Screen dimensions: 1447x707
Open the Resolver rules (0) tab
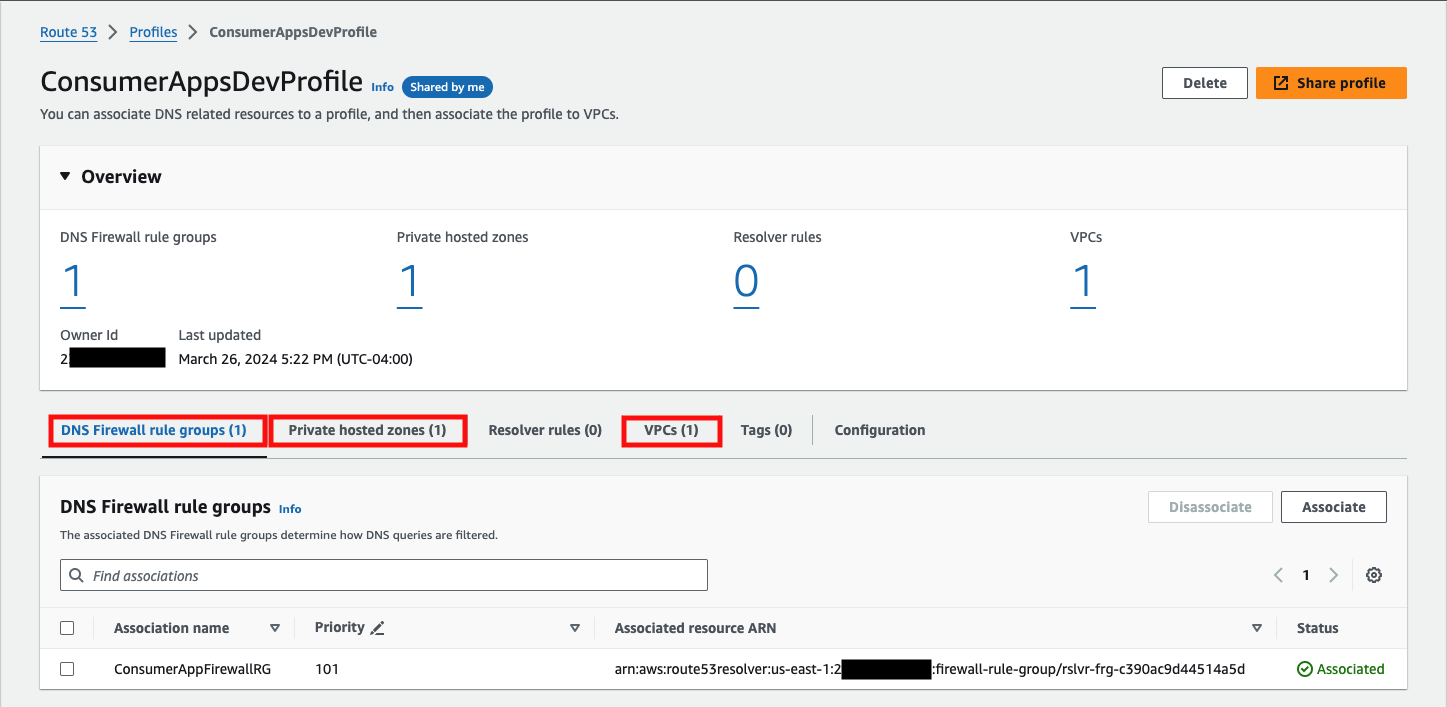[545, 430]
